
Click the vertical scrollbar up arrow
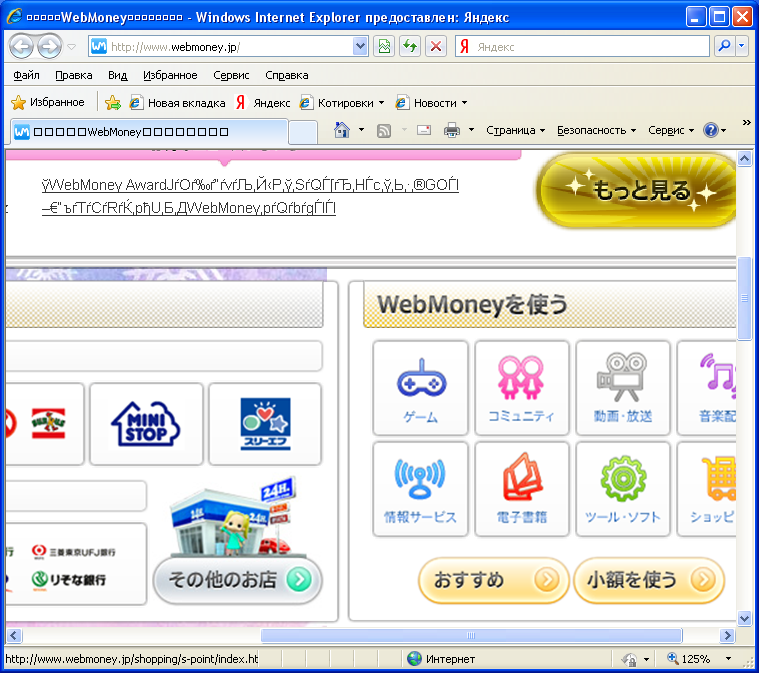[x=744, y=158]
